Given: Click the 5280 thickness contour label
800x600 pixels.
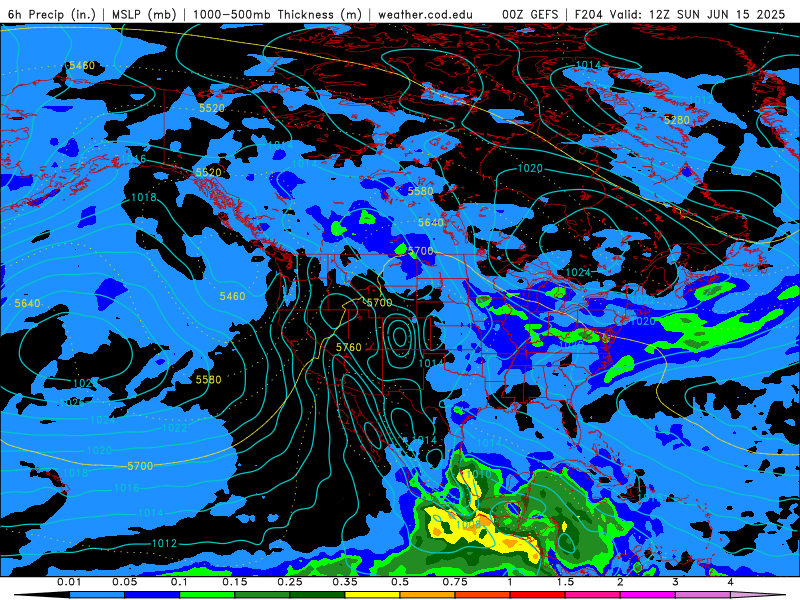Looking at the screenshot, I should (677, 120).
